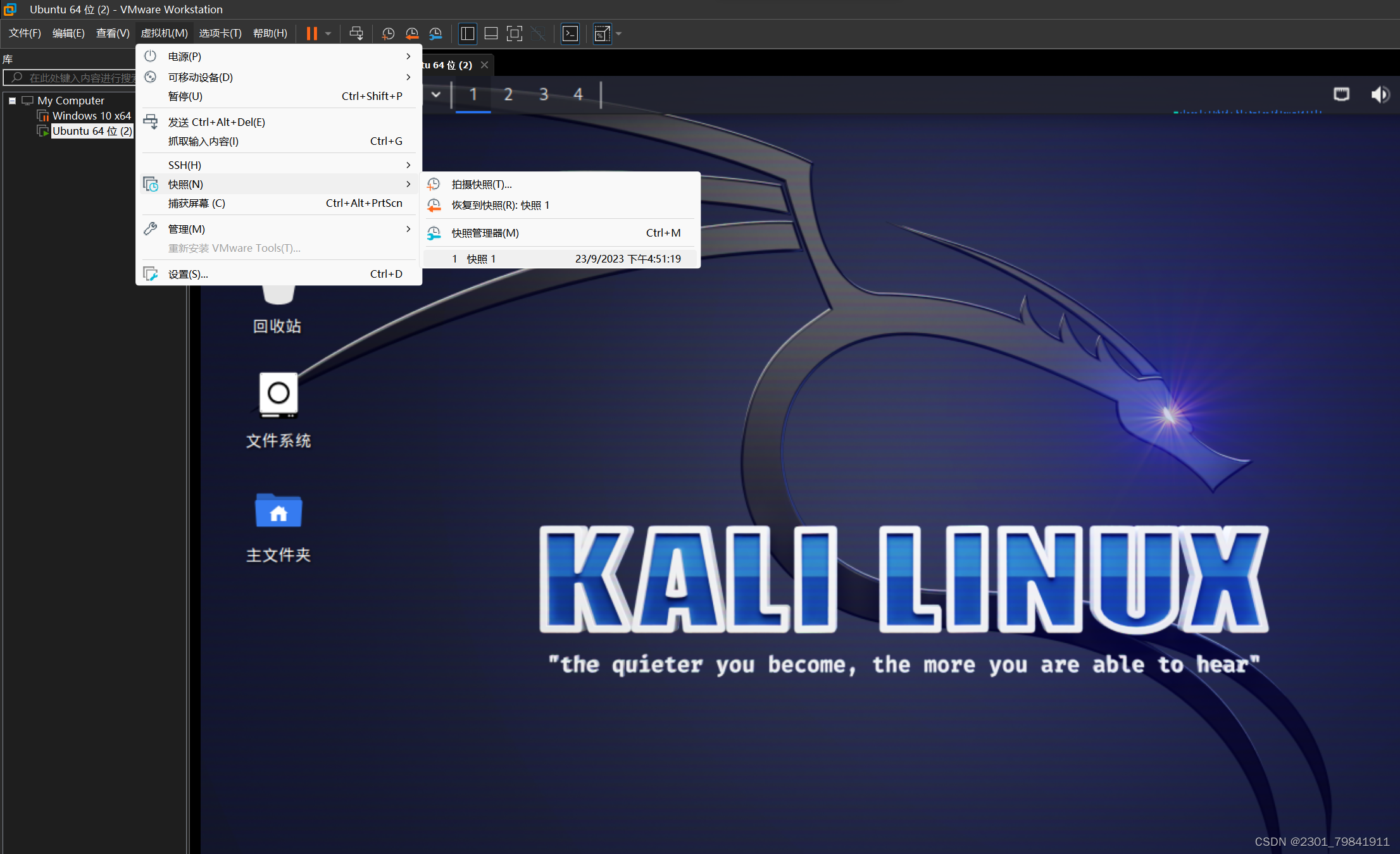Viewport: 1400px width, 854px height.
Task: Select 拍摄快照(T)... from the snapshot submenu
Action: [x=481, y=185]
